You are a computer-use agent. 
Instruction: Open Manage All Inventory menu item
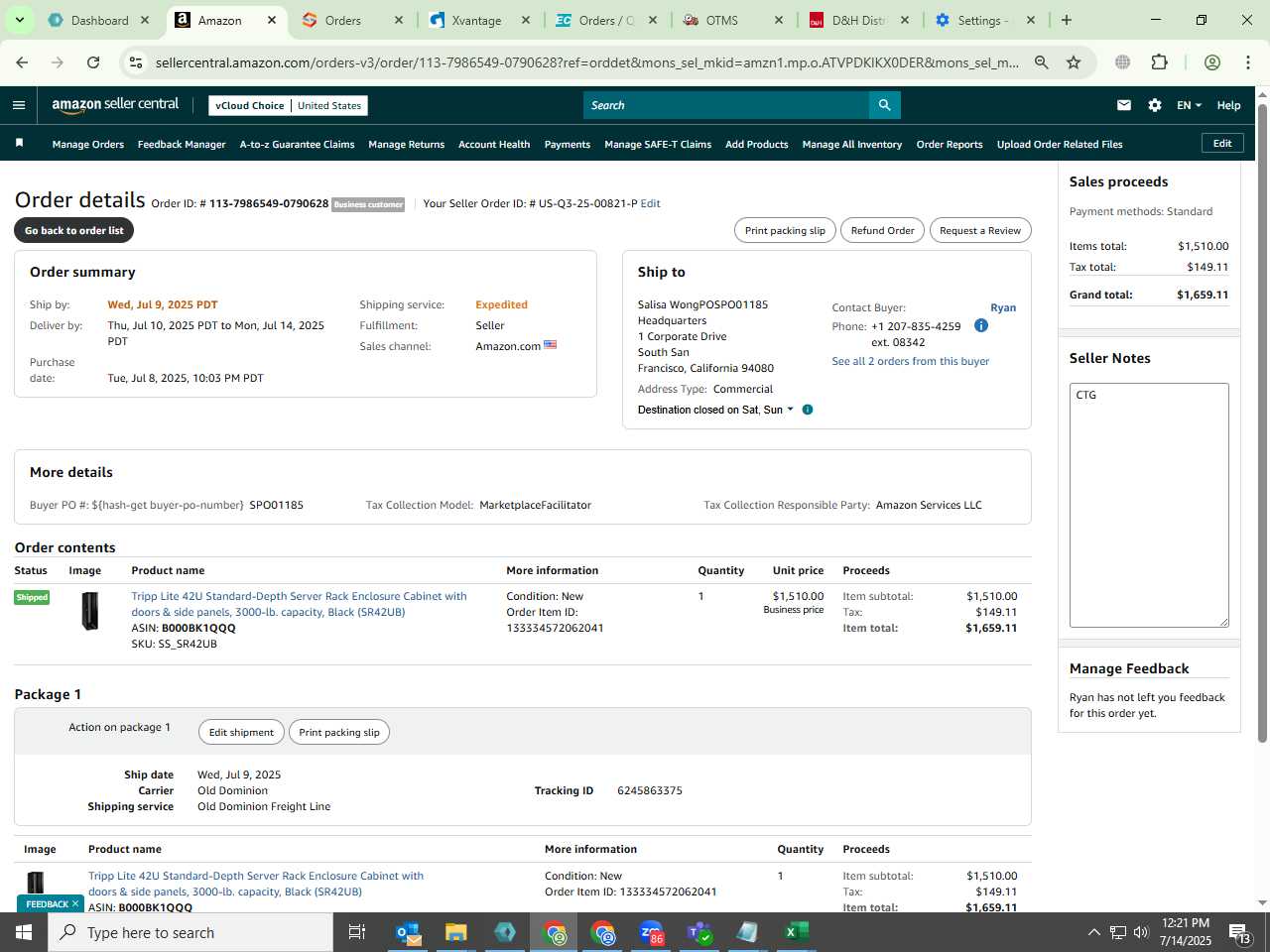click(852, 145)
